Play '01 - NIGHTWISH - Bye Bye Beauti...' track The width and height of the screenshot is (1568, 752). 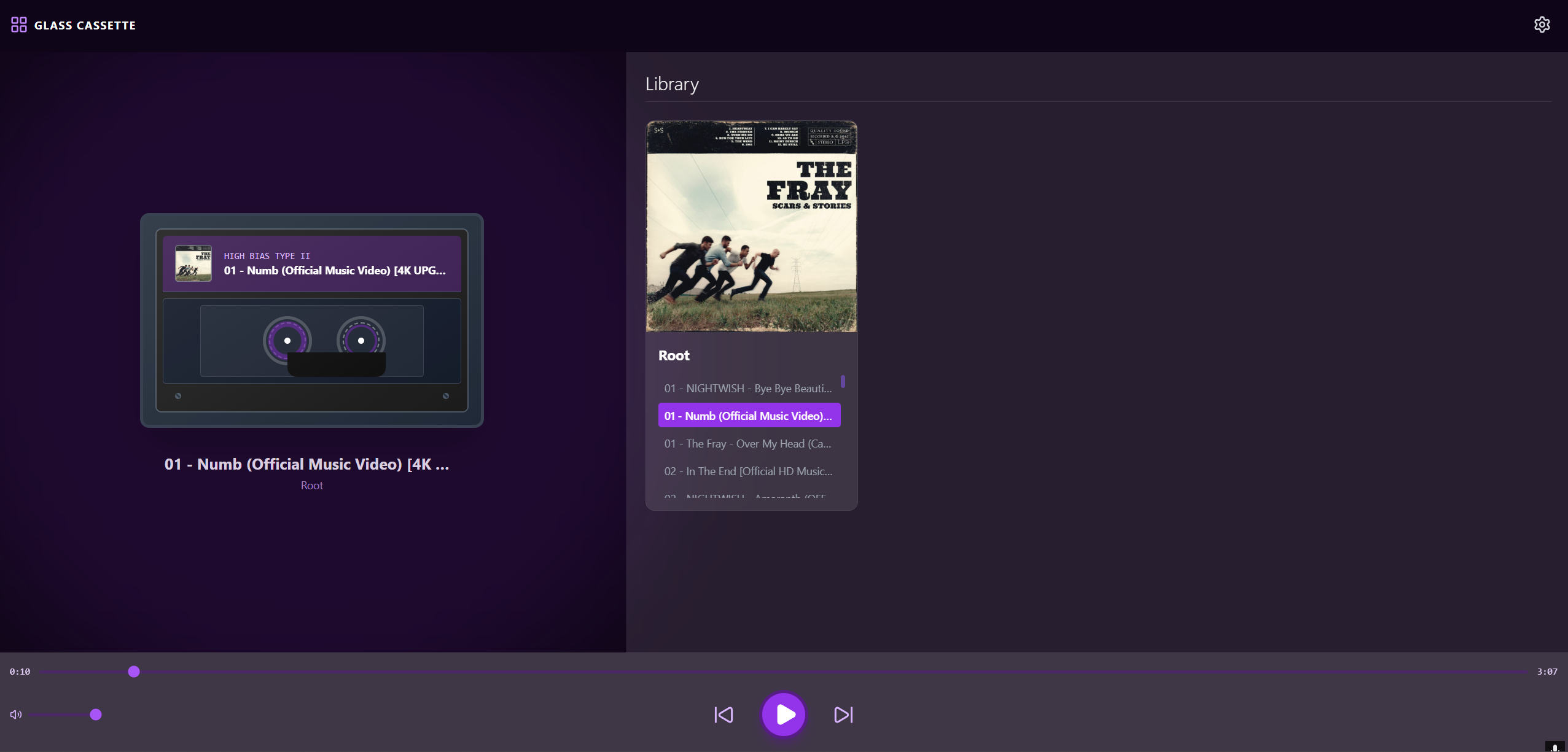749,388
